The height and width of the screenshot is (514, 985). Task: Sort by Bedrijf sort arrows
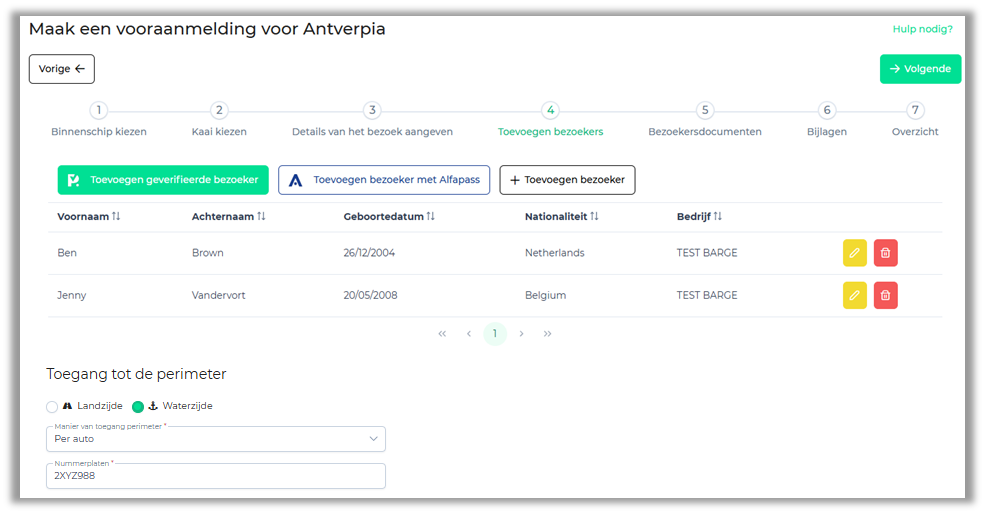[717, 216]
